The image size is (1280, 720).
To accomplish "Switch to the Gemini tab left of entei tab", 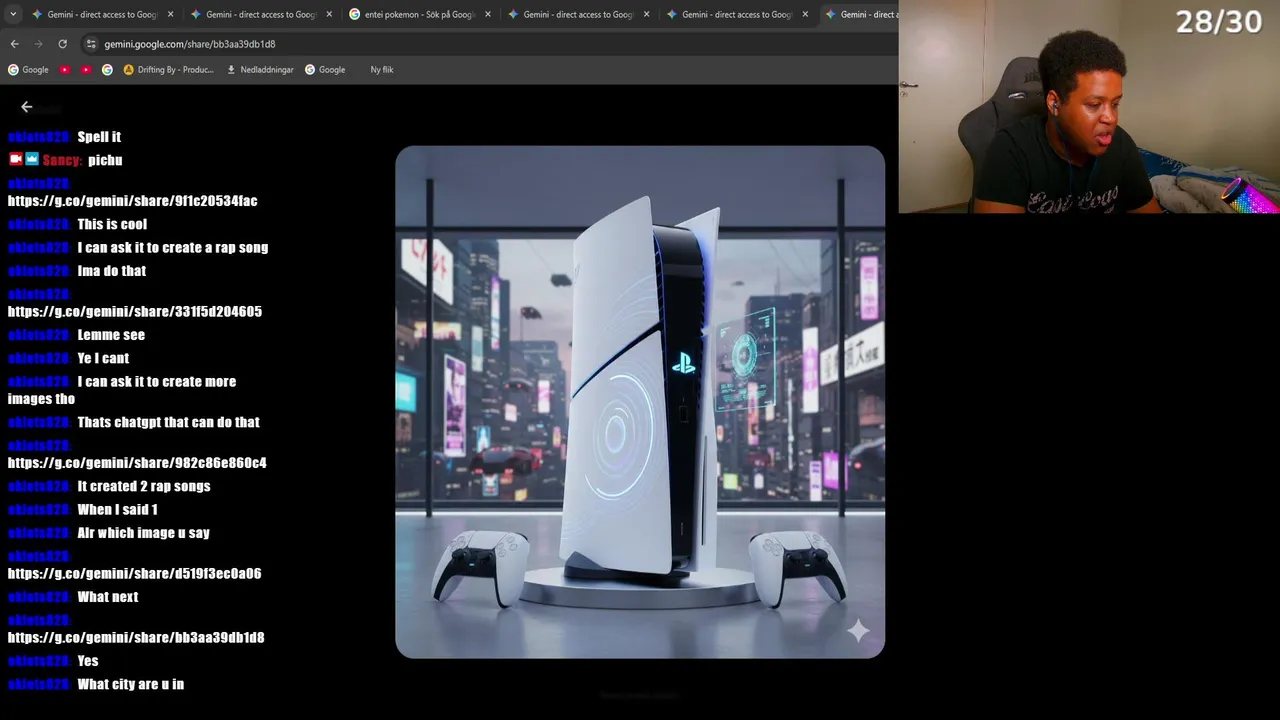I will click(262, 14).
